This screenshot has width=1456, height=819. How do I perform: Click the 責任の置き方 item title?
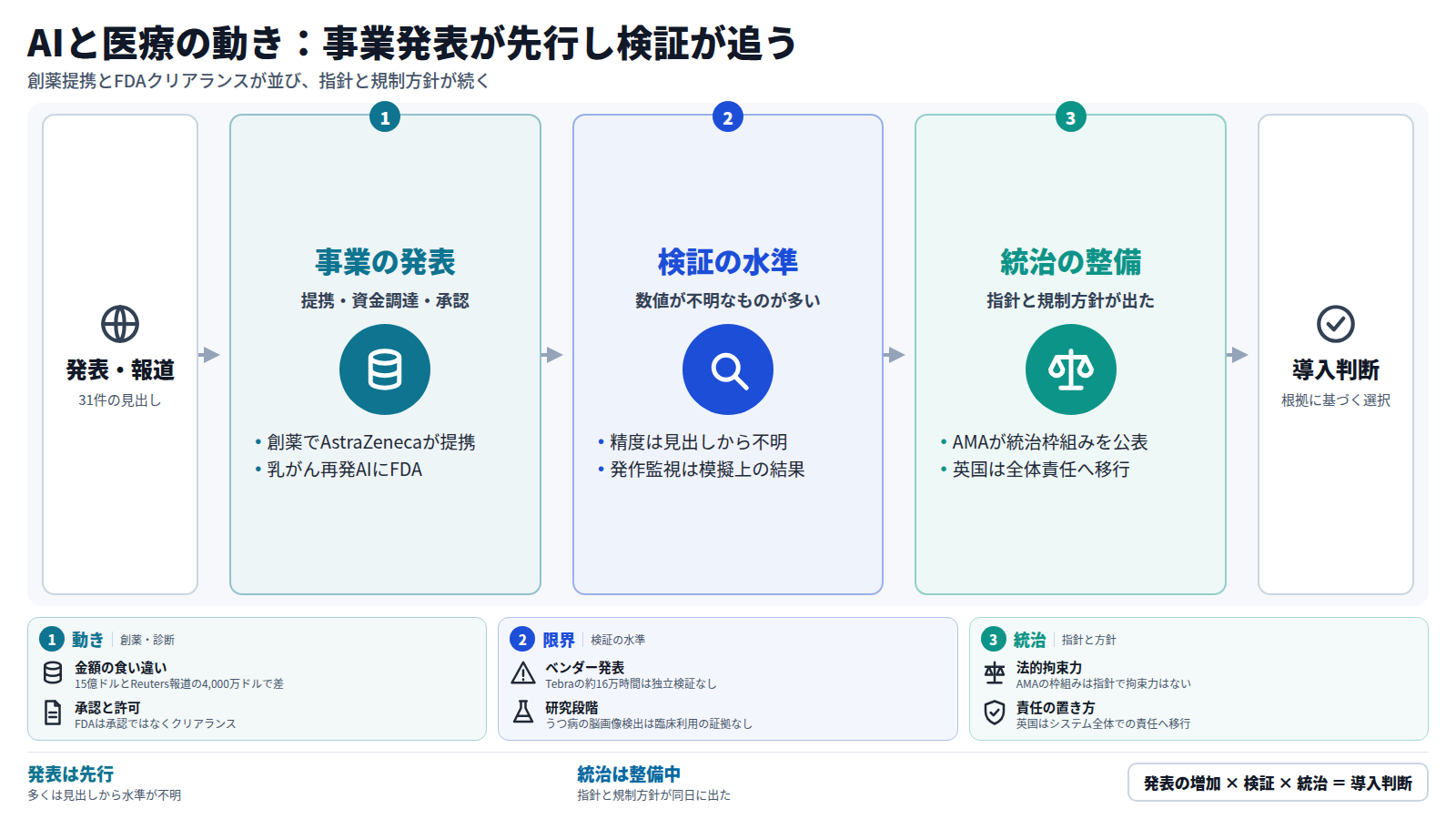[x=1056, y=708]
